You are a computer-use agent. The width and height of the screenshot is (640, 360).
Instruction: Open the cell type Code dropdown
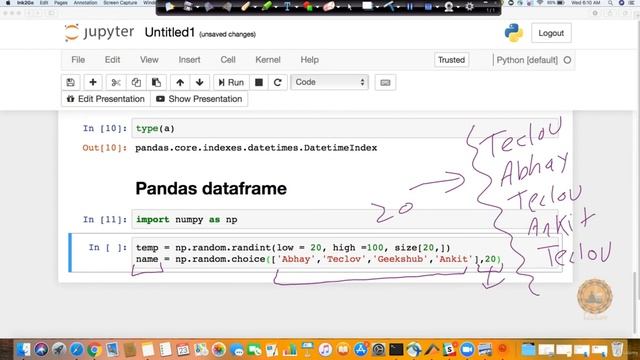click(329, 82)
